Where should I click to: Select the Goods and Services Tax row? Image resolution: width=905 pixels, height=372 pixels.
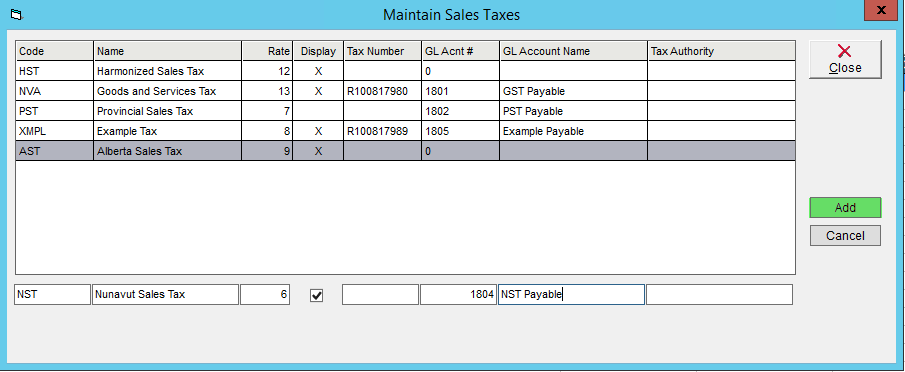tap(405, 91)
